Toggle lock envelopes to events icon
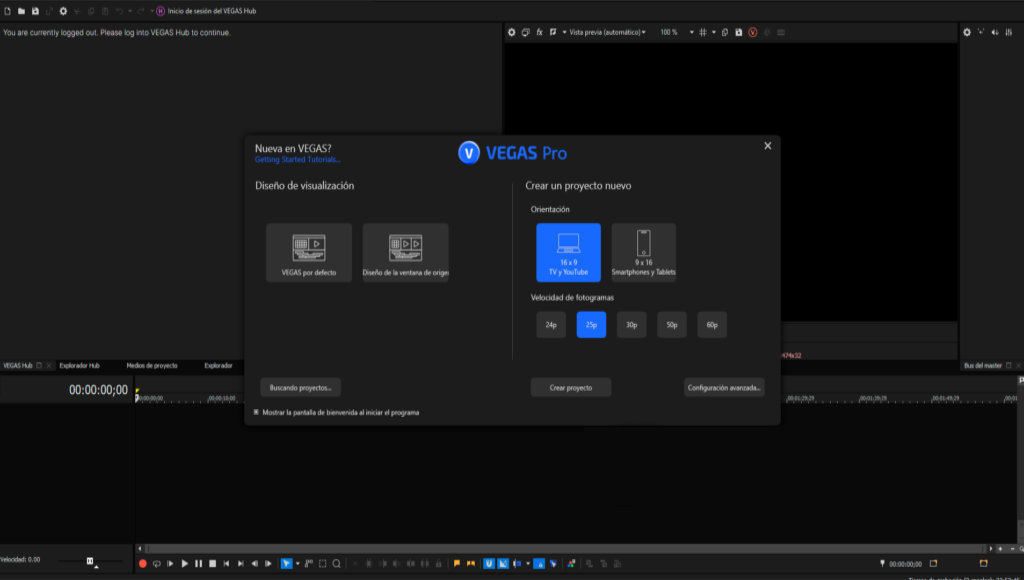Viewport: 1024px width, 580px height. [x=539, y=564]
